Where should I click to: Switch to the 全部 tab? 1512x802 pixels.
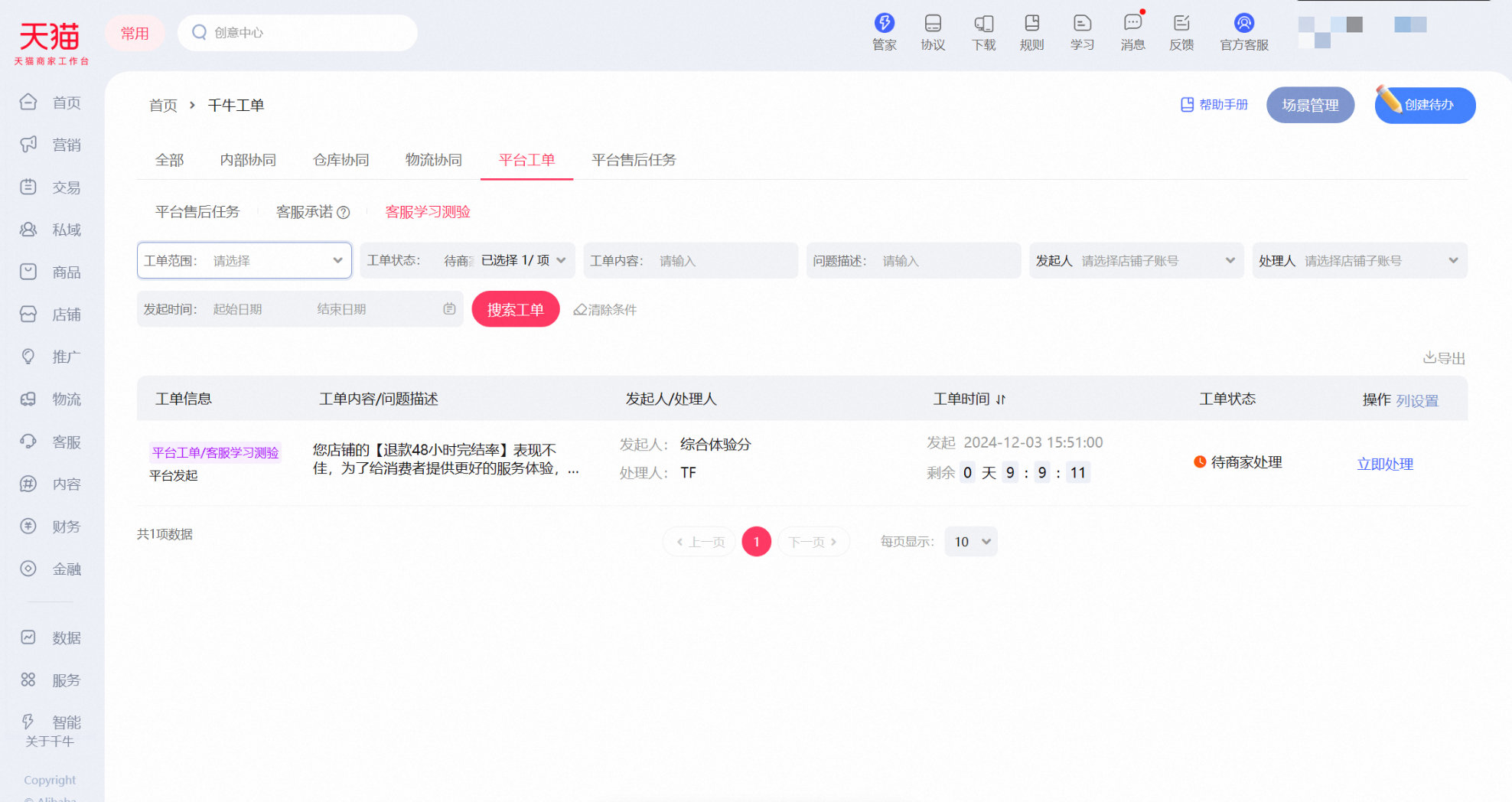click(169, 160)
